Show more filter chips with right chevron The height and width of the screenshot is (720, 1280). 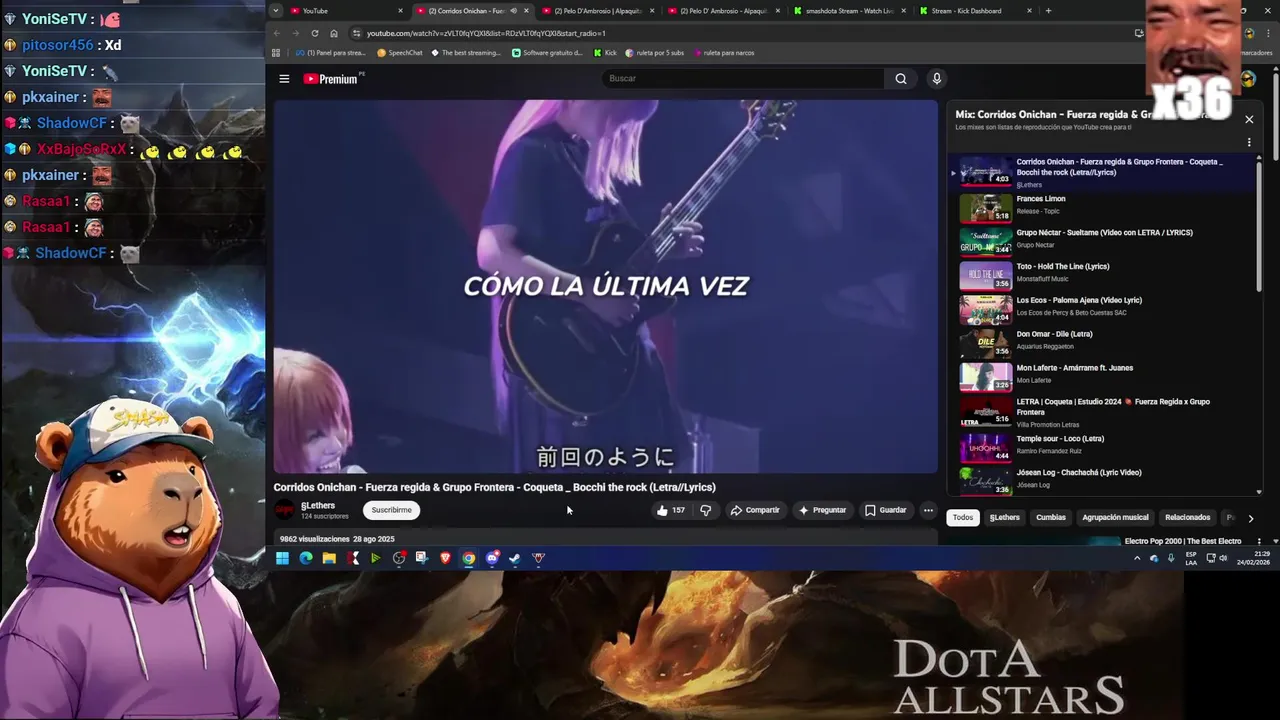[x=1250, y=518]
